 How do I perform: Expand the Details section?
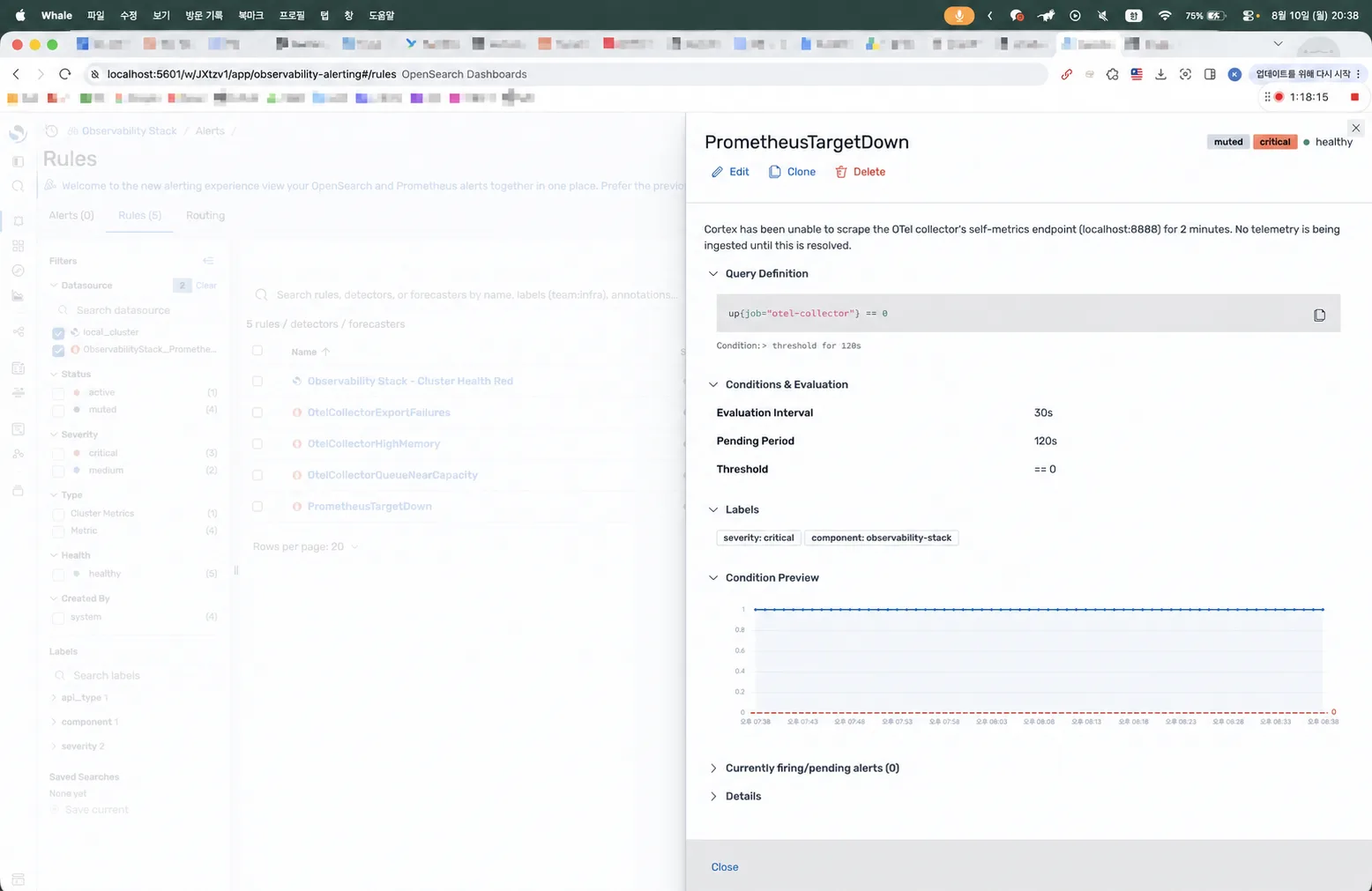(x=713, y=797)
